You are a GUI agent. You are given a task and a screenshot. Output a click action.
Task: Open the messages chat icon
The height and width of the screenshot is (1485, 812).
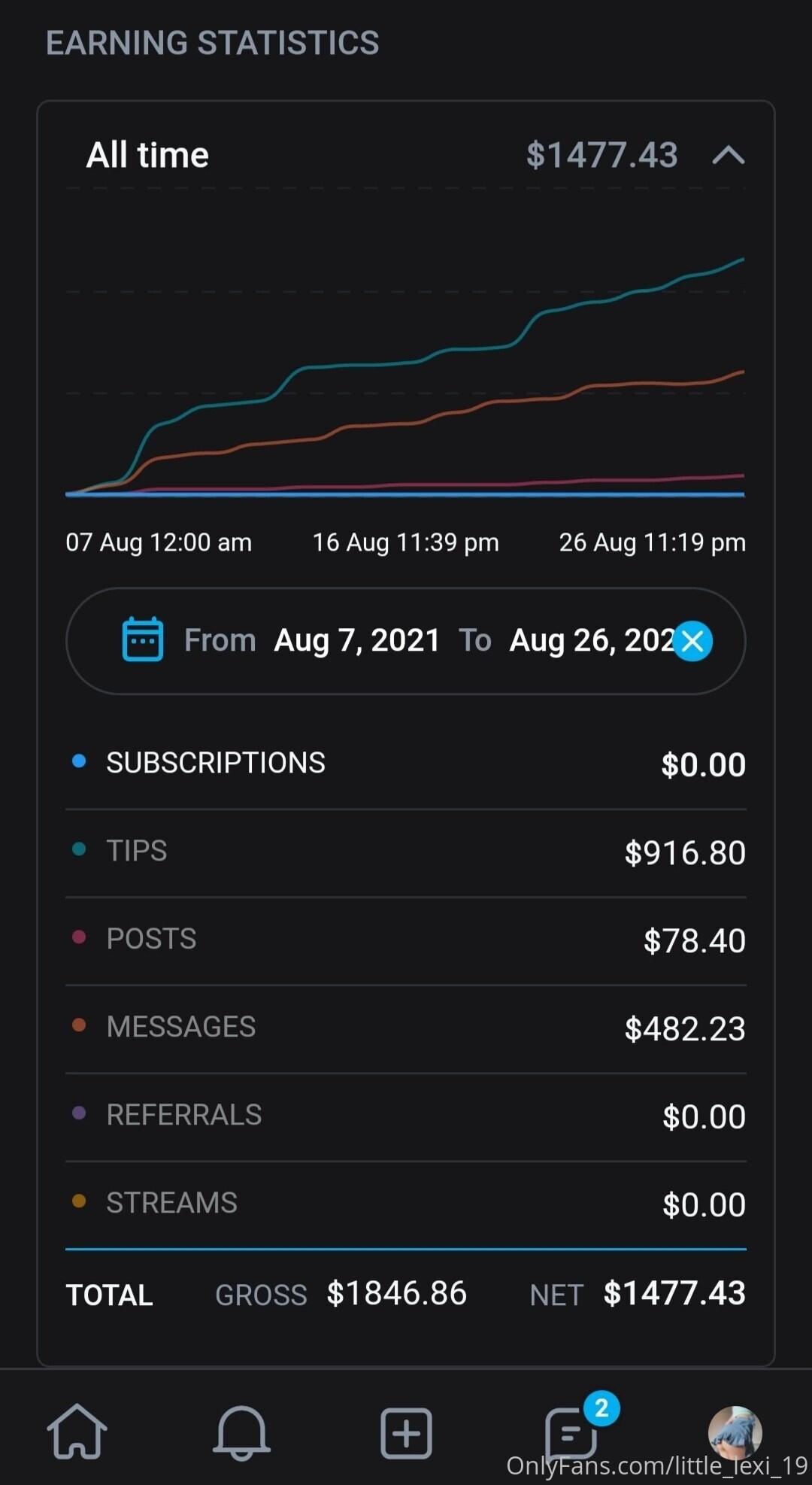571,1433
